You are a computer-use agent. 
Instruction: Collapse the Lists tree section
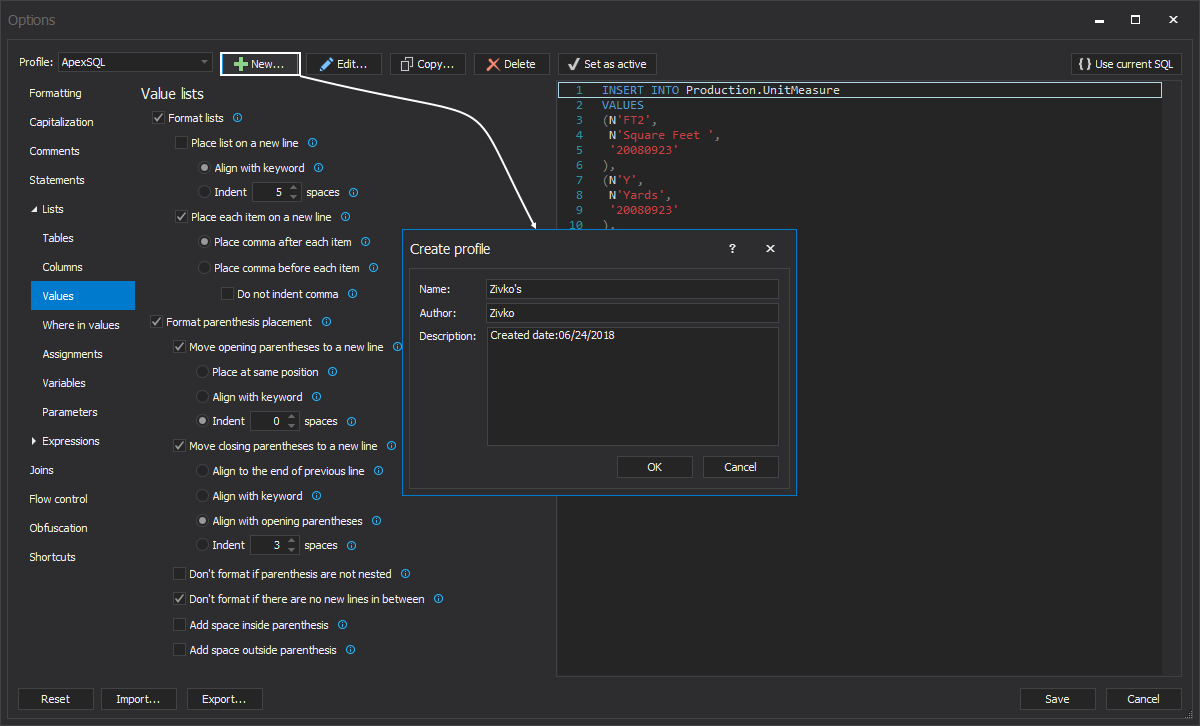click(34, 210)
